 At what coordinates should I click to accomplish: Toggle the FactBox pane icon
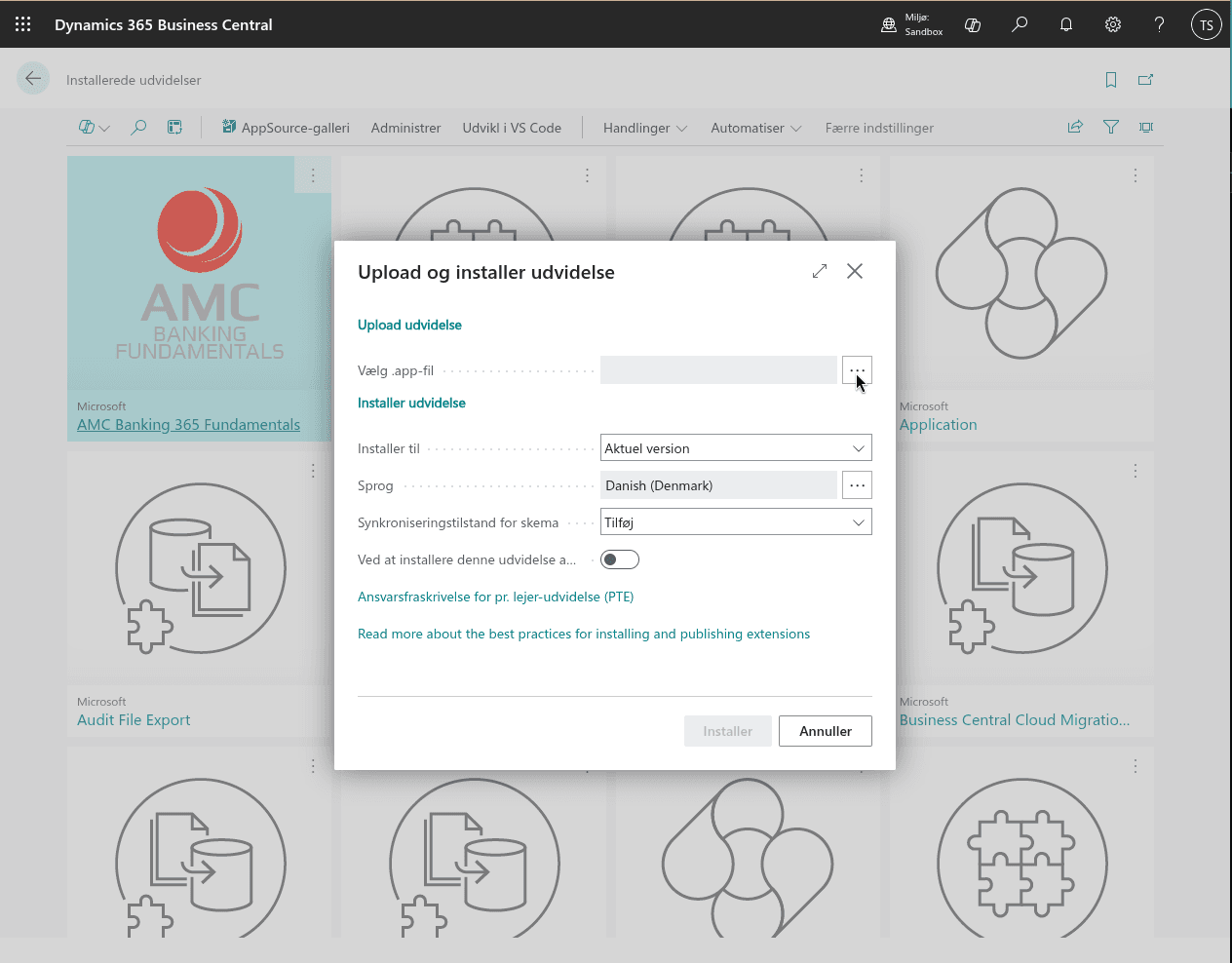coord(1146,127)
